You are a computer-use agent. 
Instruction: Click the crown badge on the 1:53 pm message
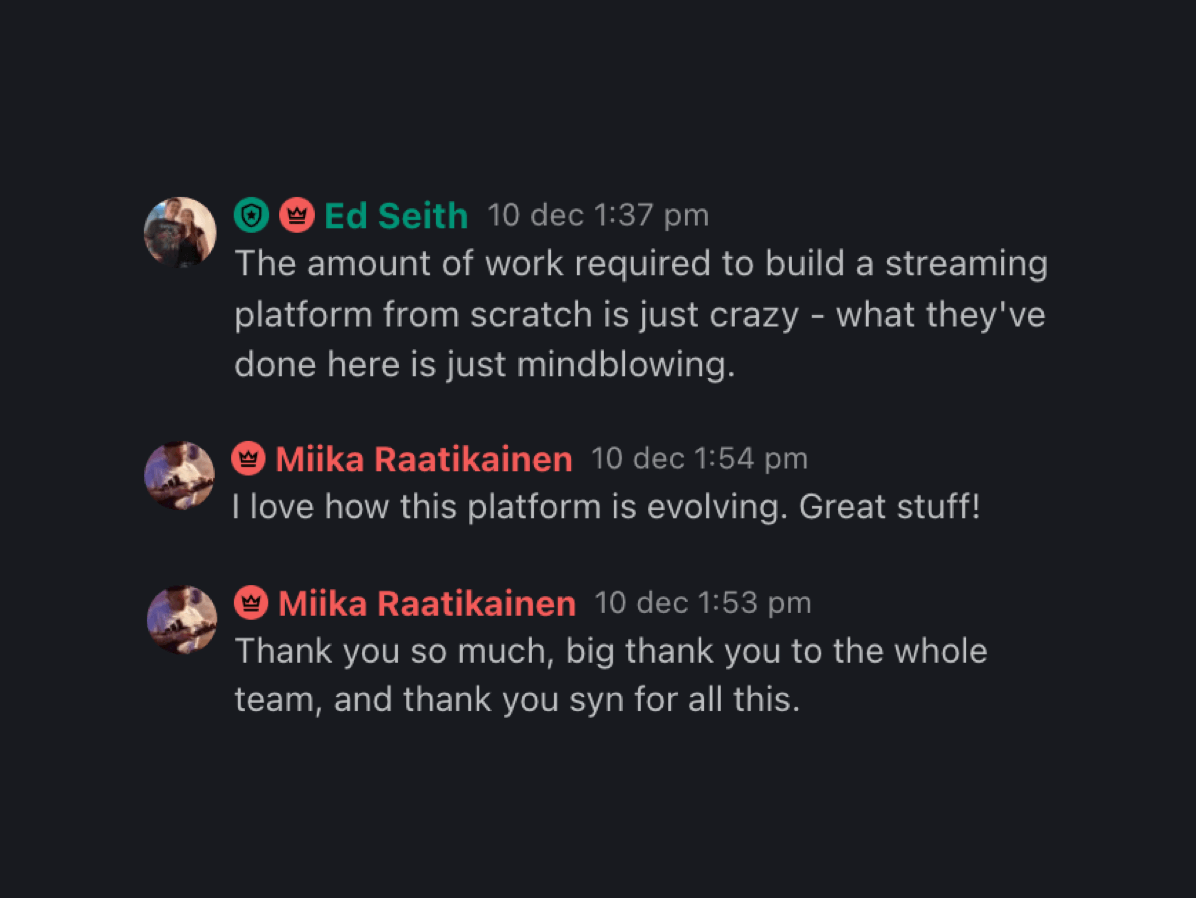coord(251,603)
